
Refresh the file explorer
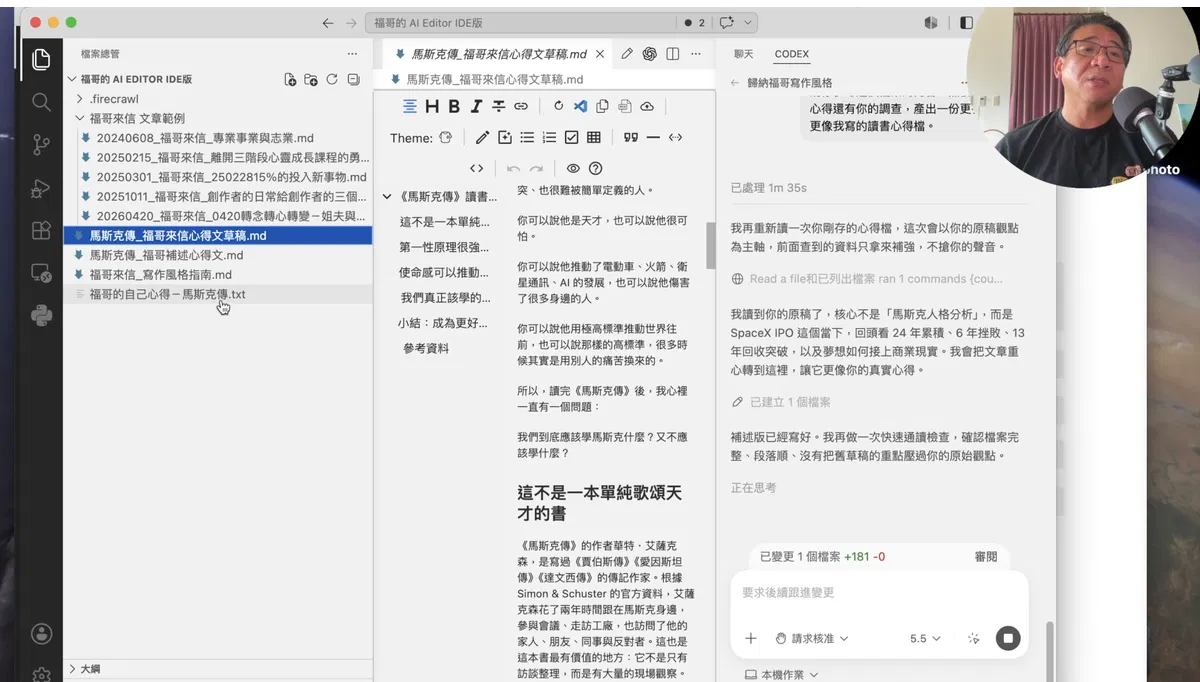[332, 79]
